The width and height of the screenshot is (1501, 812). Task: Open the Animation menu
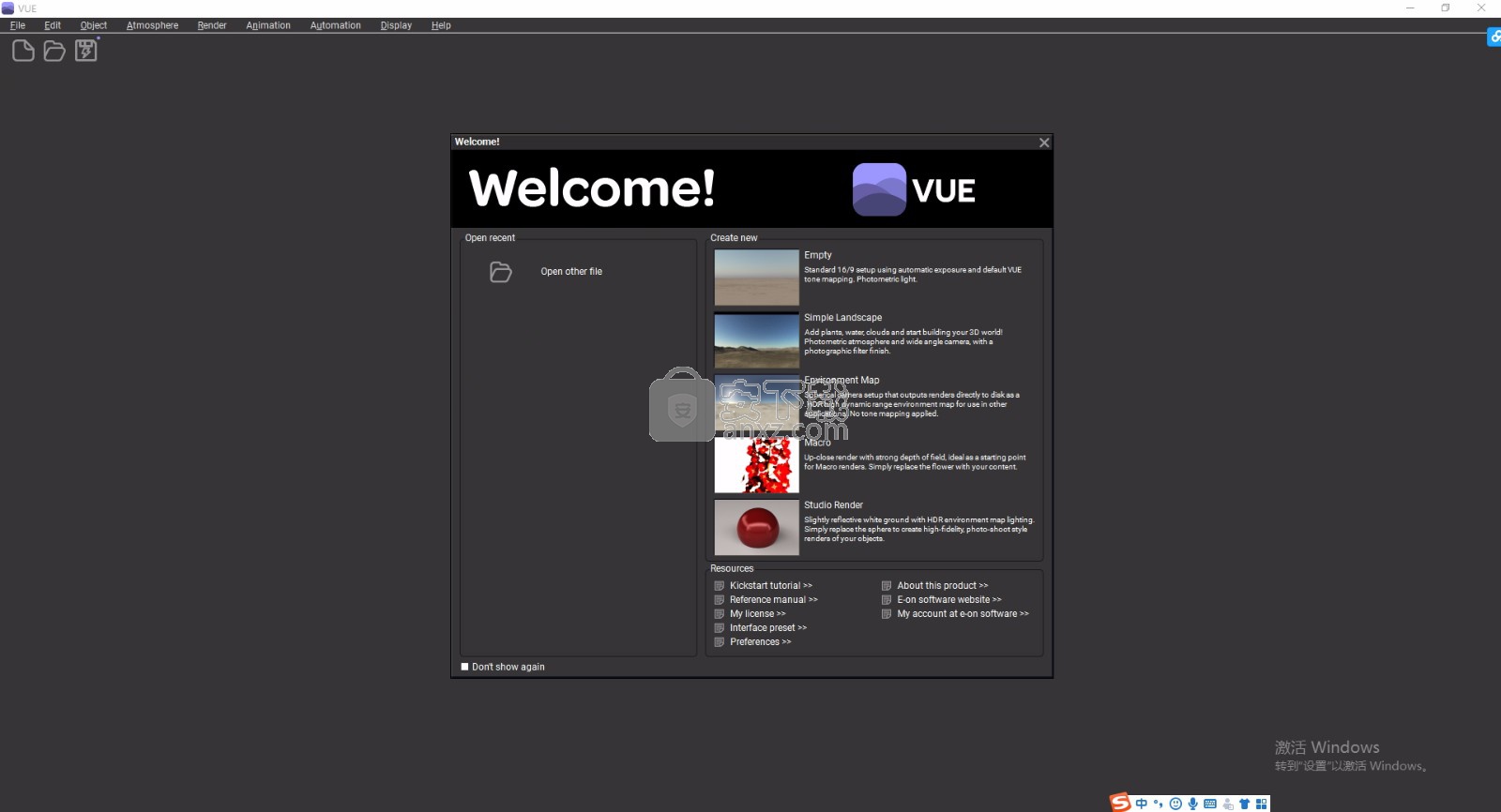coord(268,25)
